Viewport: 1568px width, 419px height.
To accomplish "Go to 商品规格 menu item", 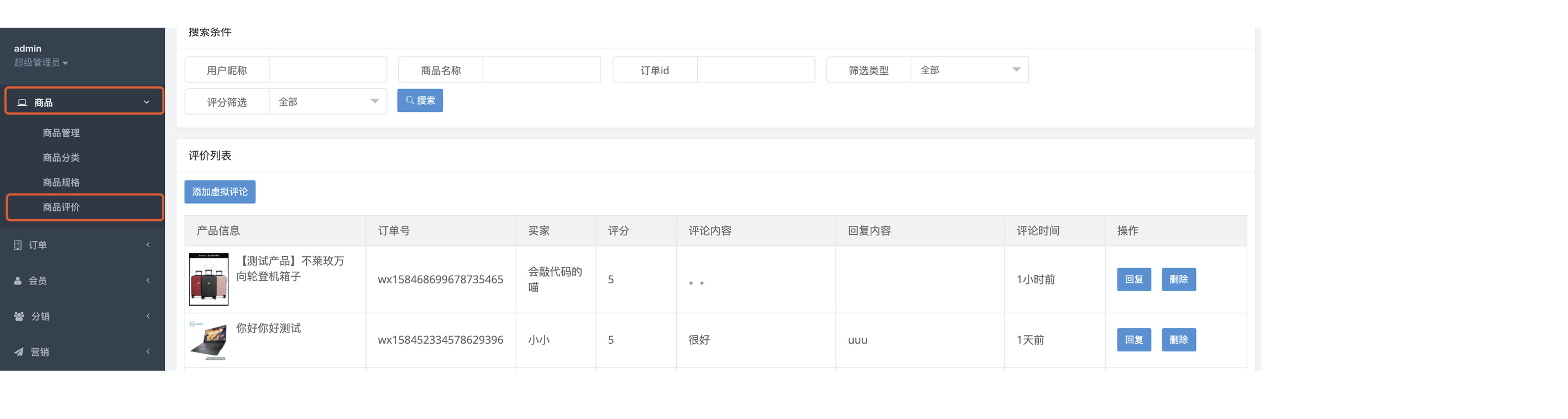I will pyautogui.click(x=61, y=183).
